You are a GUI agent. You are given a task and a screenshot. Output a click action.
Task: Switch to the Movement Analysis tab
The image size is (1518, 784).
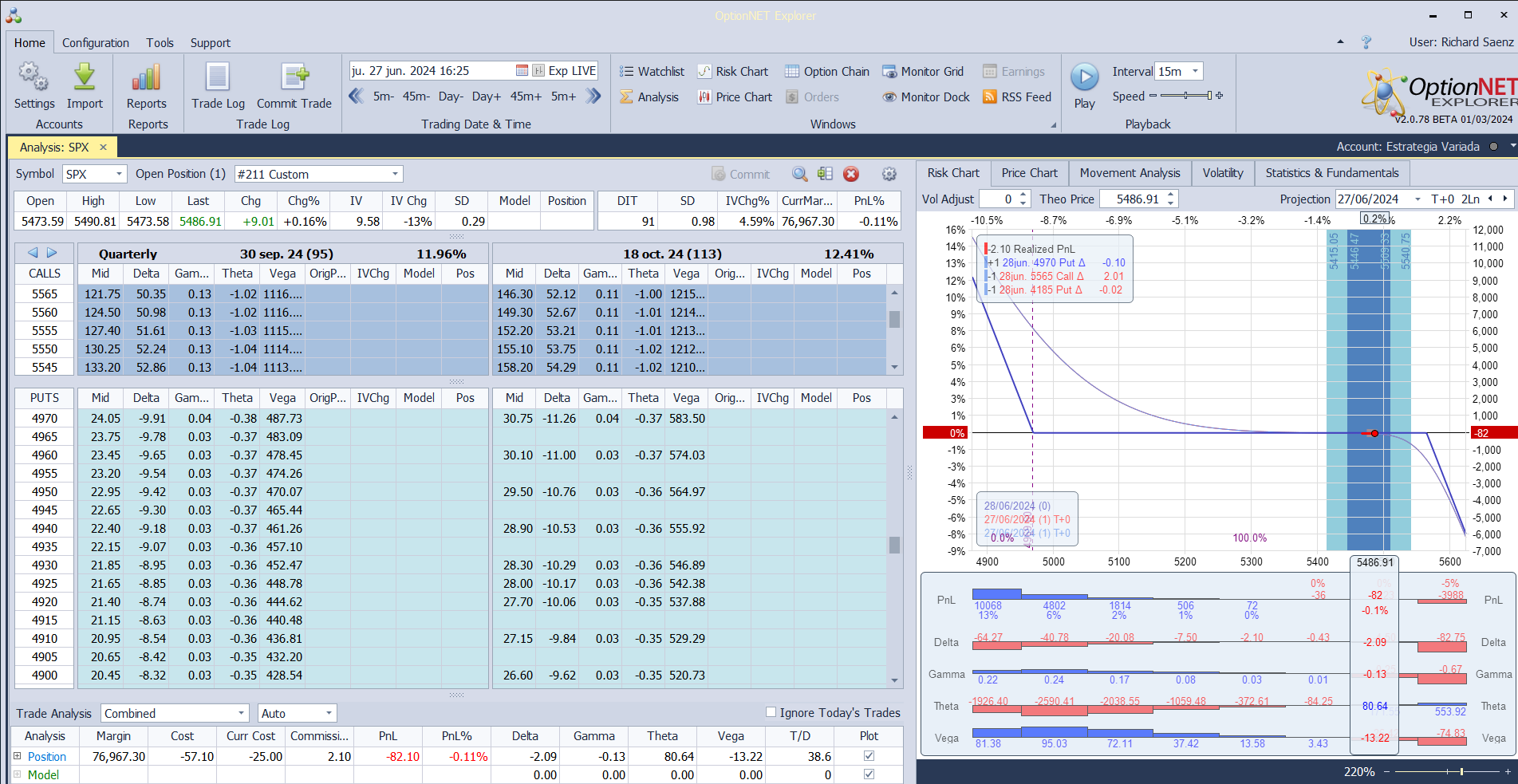(1130, 173)
